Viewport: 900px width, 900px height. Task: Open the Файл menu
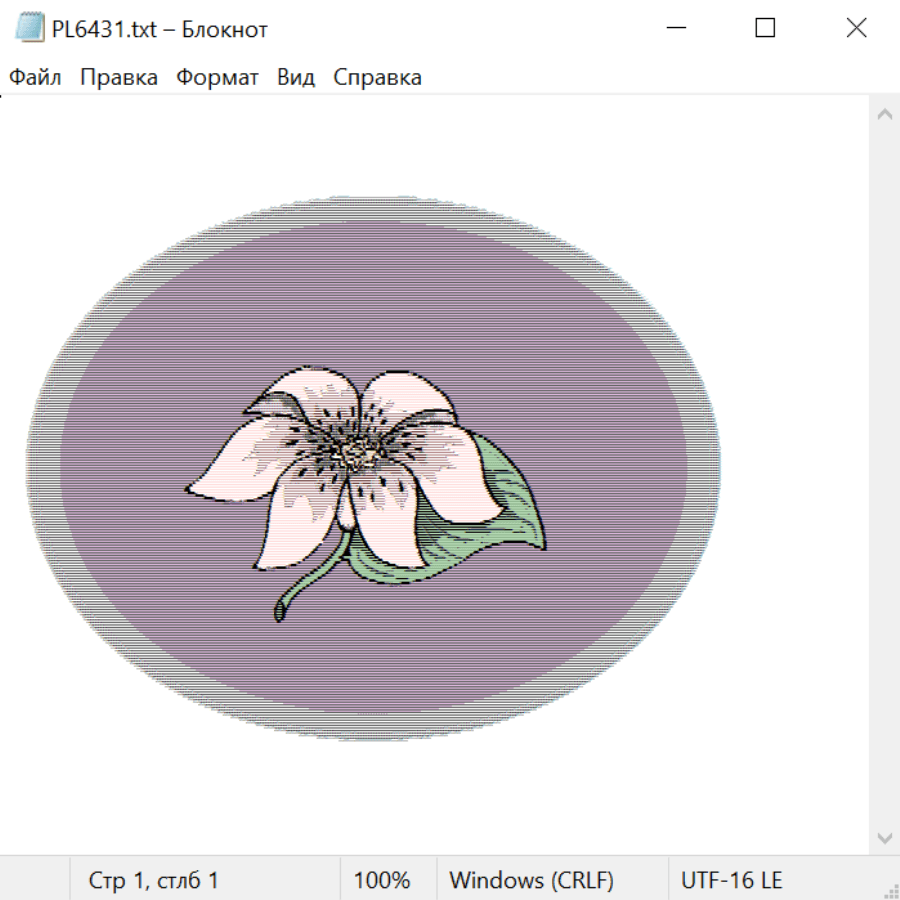click(35, 78)
